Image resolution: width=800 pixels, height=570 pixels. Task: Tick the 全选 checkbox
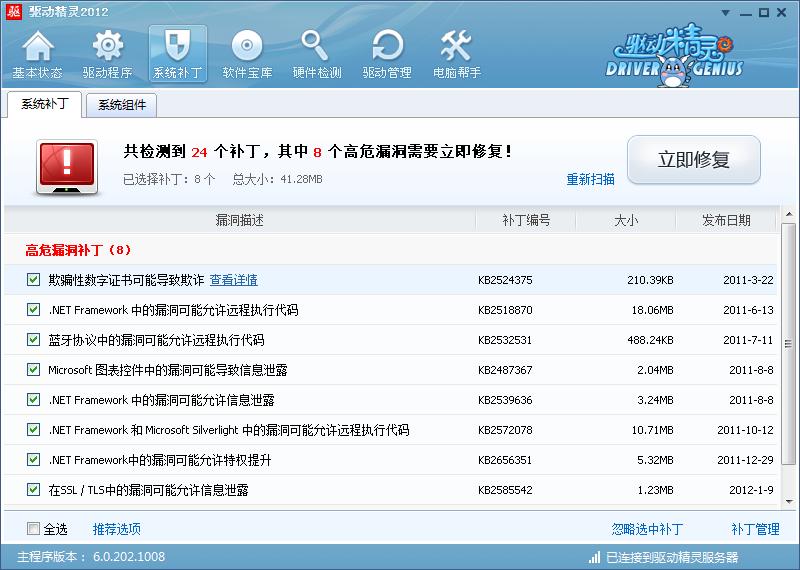34,529
